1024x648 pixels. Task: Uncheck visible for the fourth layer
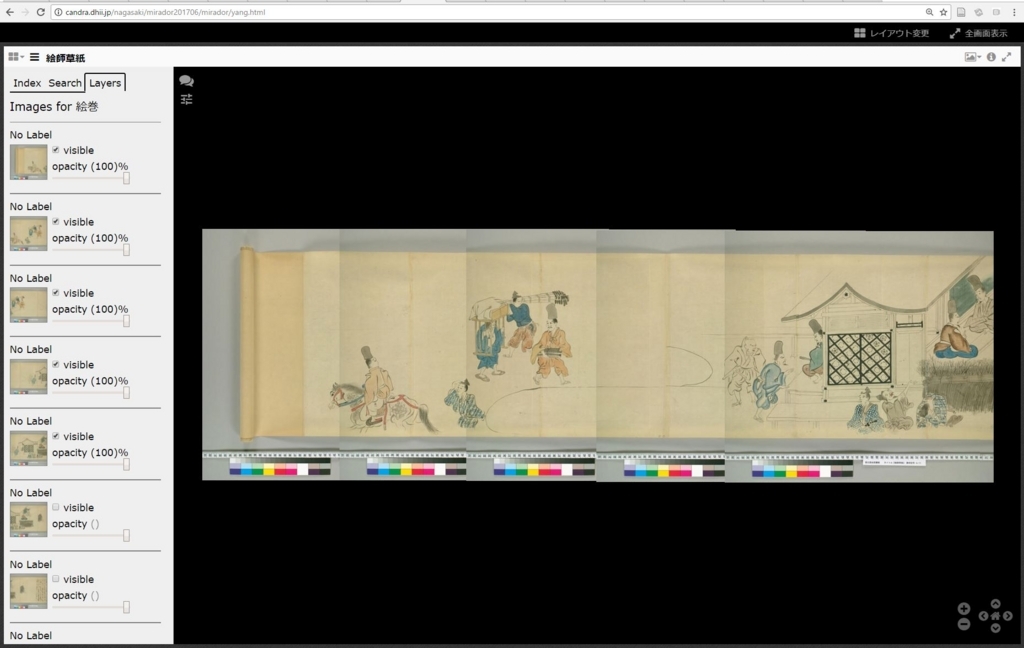coord(56,364)
